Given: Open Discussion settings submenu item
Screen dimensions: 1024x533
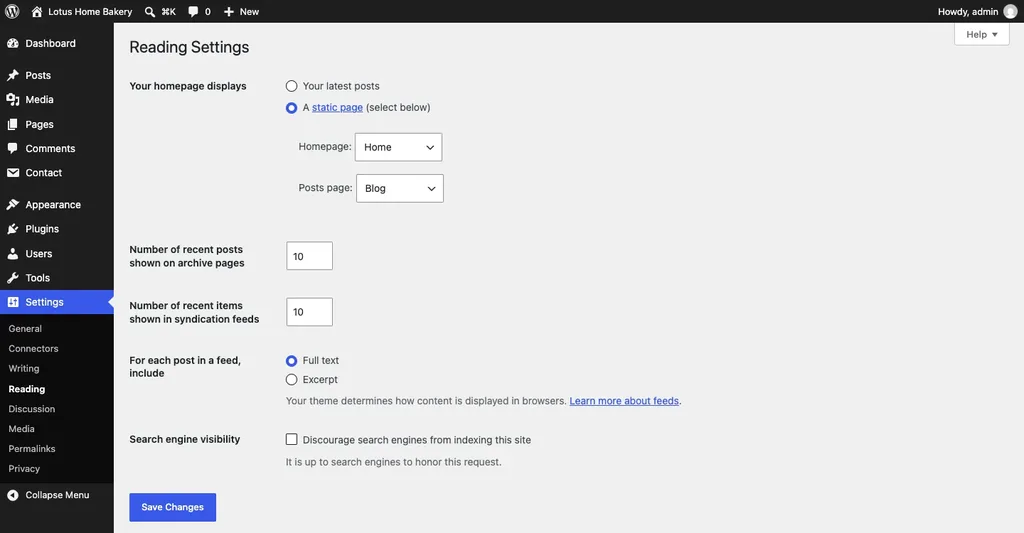Looking at the screenshot, I should (31, 409).
